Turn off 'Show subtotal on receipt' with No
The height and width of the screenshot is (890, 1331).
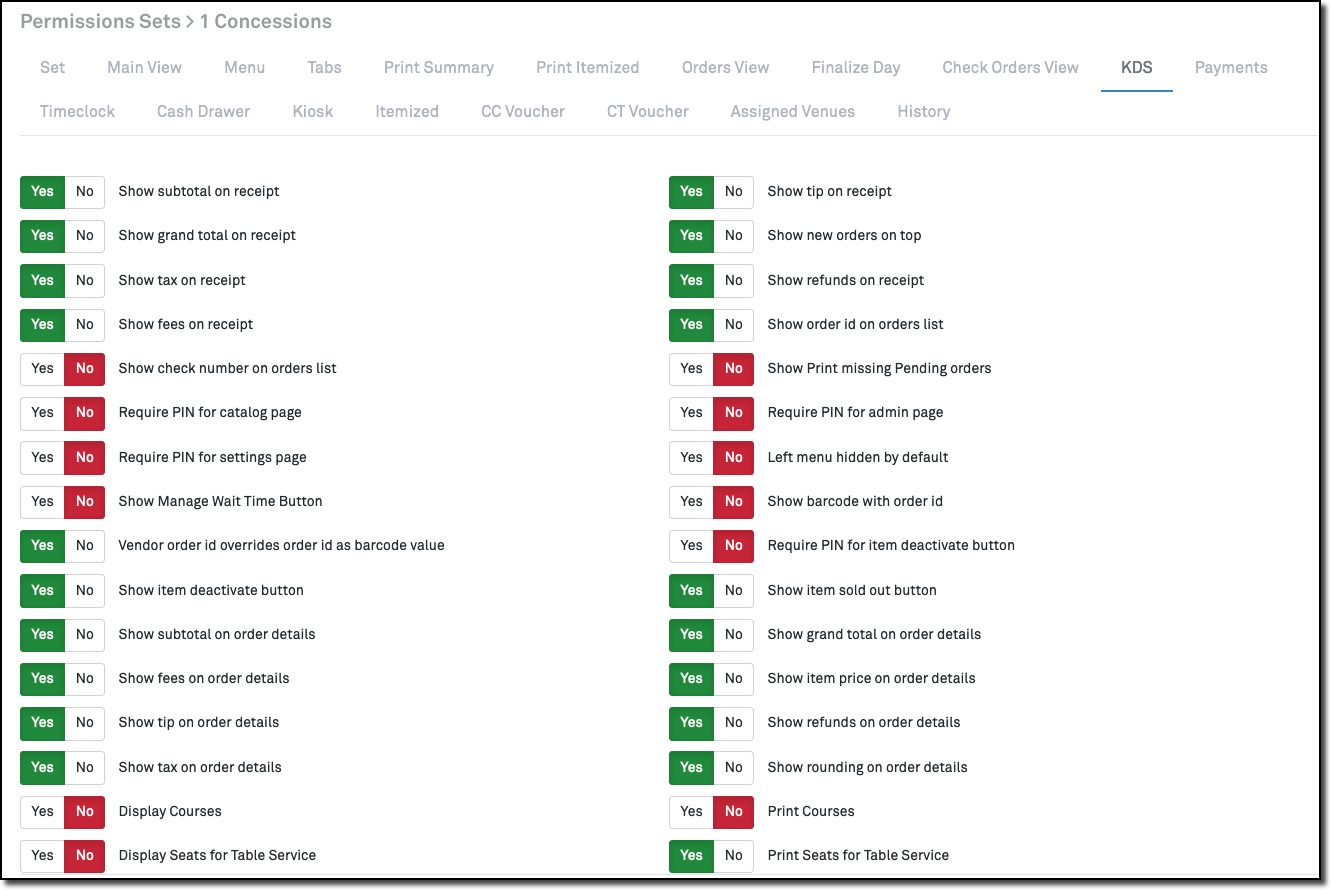pyautogui.click(x=85, y=191)
